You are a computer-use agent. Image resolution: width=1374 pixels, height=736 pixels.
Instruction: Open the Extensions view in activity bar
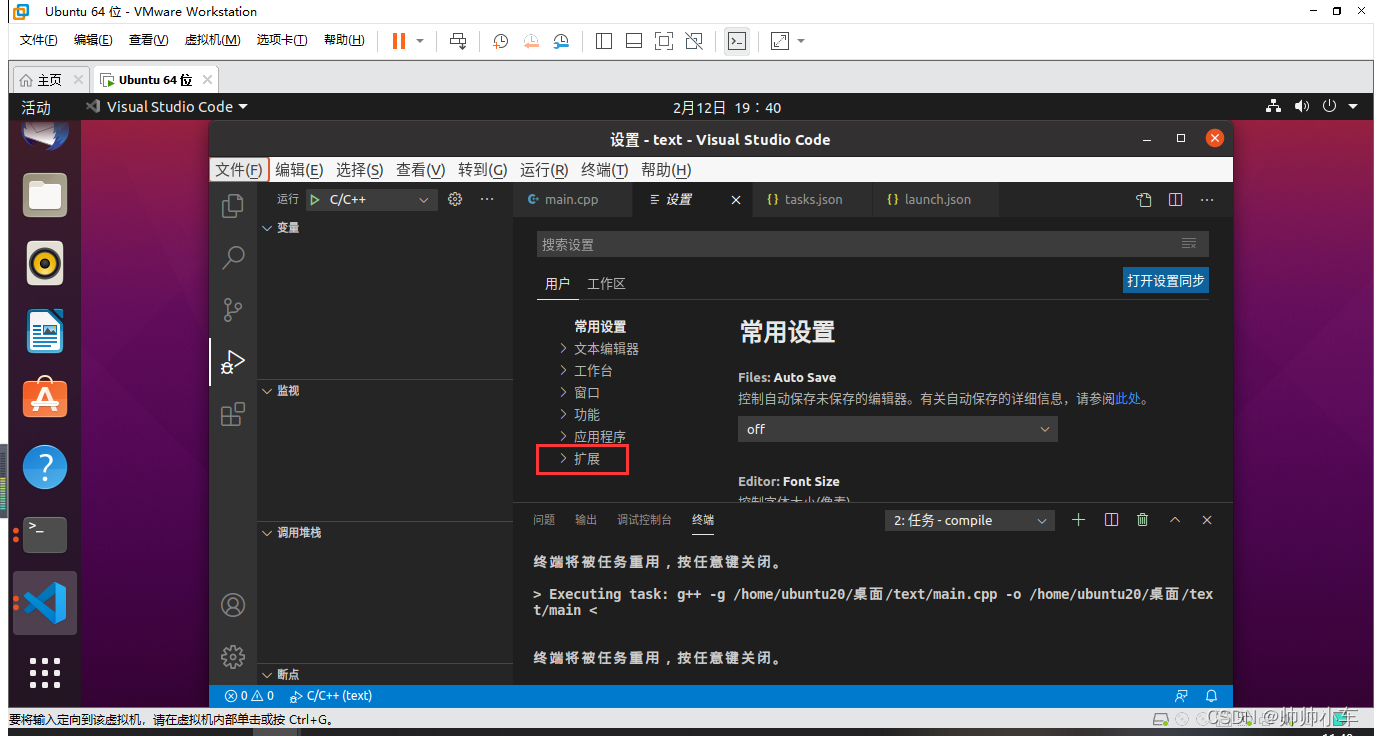(233, 414)
